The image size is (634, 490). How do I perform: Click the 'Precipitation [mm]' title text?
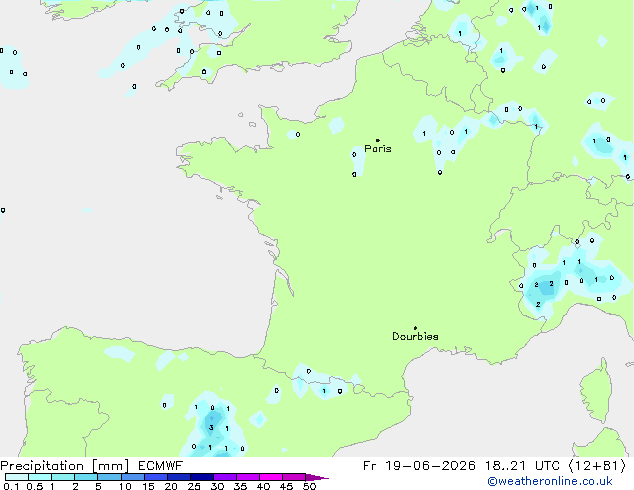[65, 466]
